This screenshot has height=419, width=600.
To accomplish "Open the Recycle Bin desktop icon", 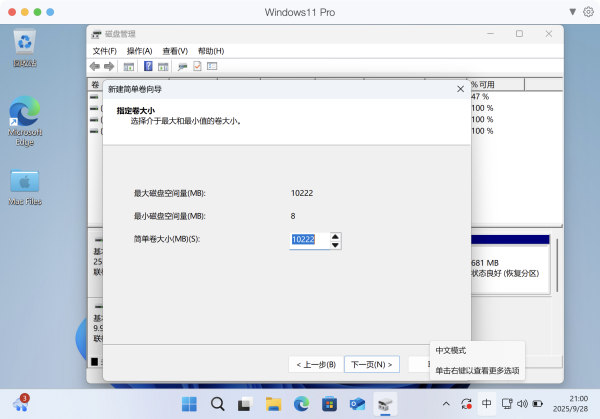I will pos(25,47).
